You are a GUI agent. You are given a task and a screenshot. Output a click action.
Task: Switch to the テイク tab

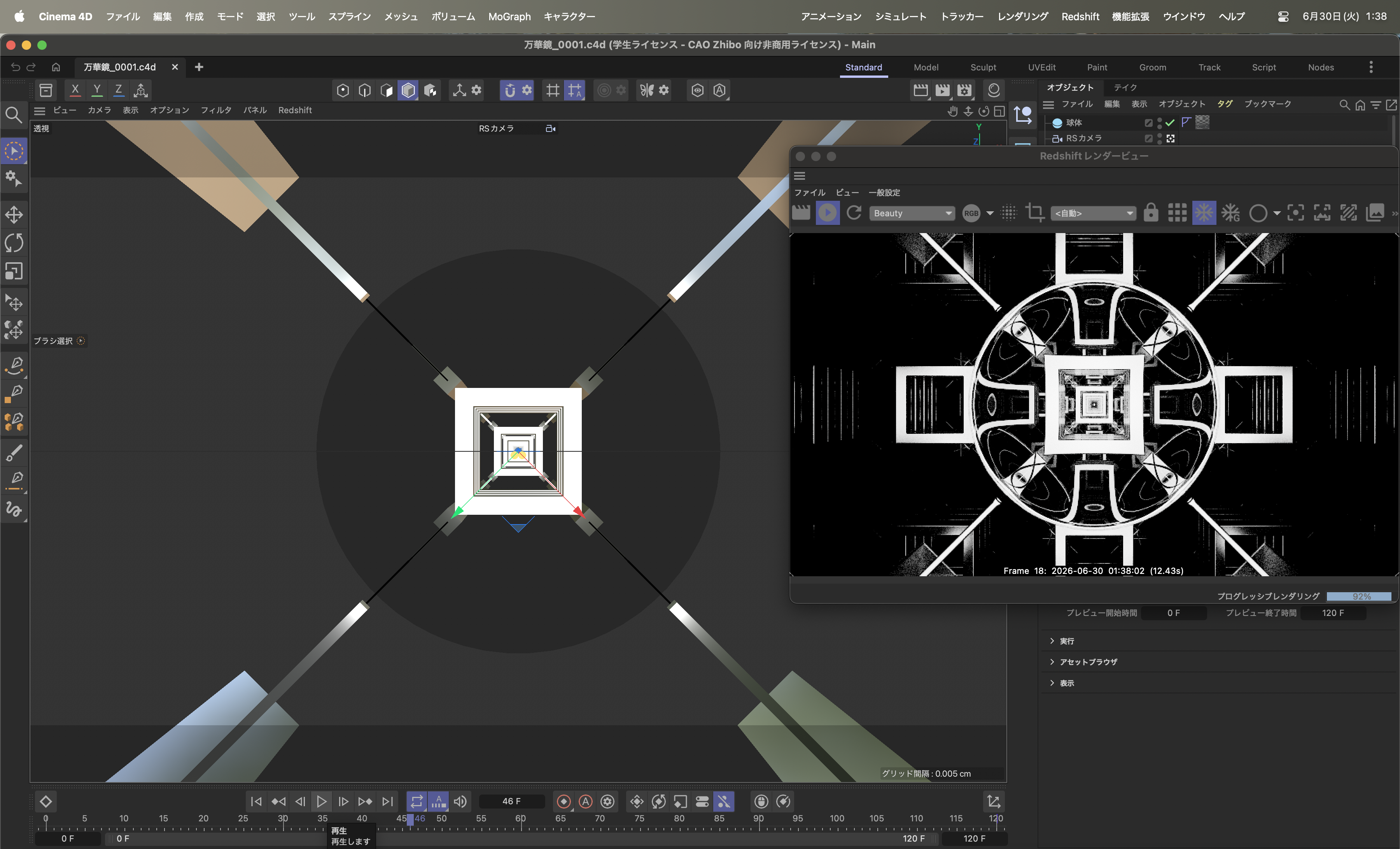click(x=1125, y=88)
